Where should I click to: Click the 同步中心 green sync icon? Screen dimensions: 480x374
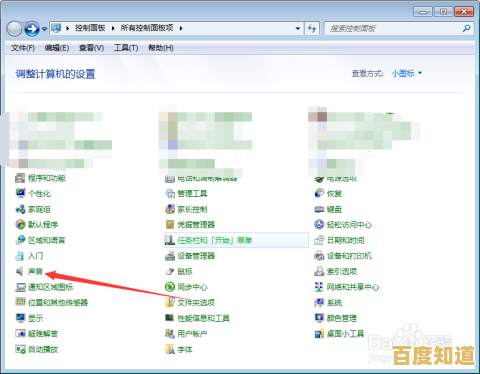pyautogui.click(x=170, y=287)
